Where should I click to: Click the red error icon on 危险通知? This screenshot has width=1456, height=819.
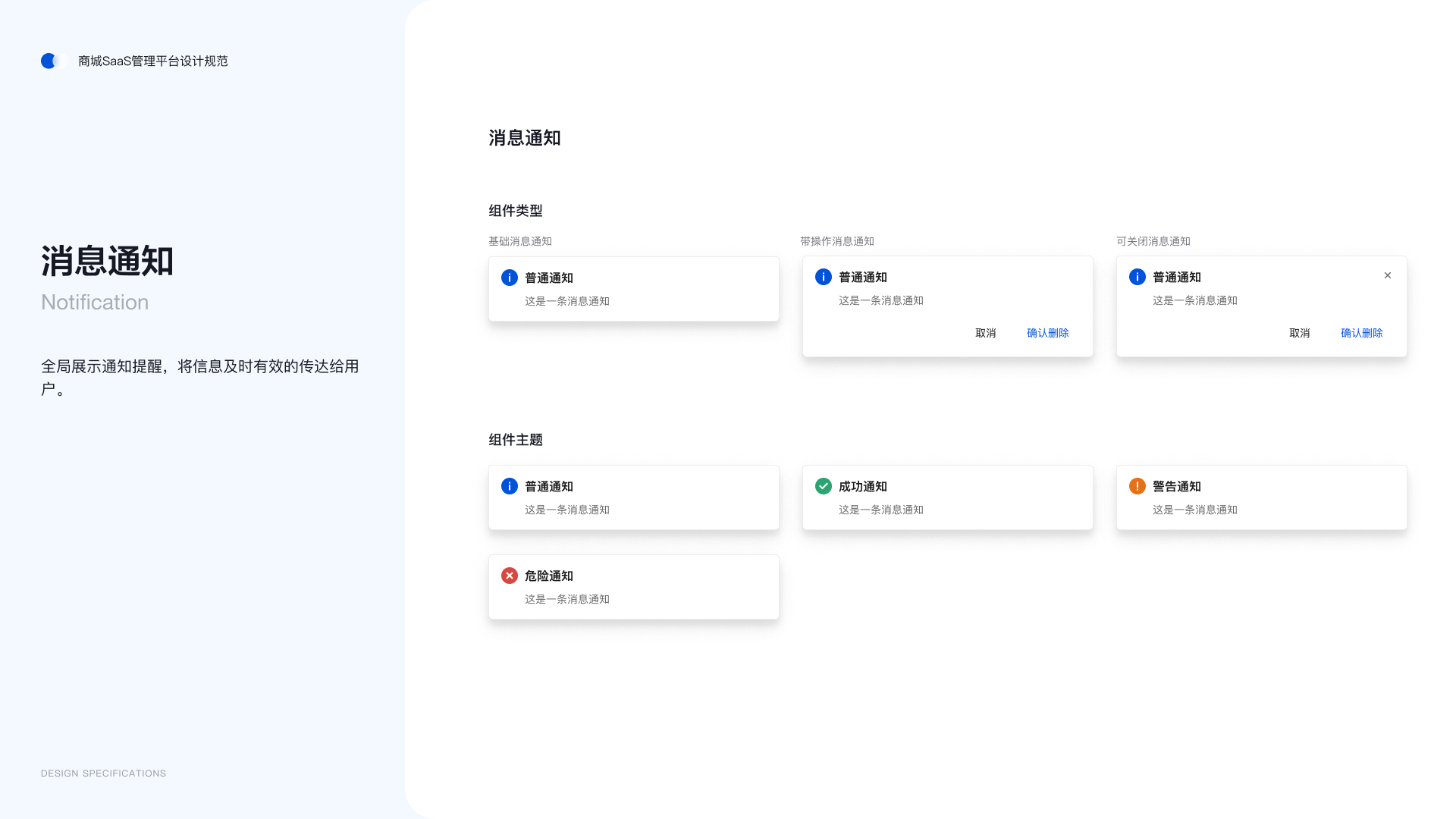(x=509, y=576)
